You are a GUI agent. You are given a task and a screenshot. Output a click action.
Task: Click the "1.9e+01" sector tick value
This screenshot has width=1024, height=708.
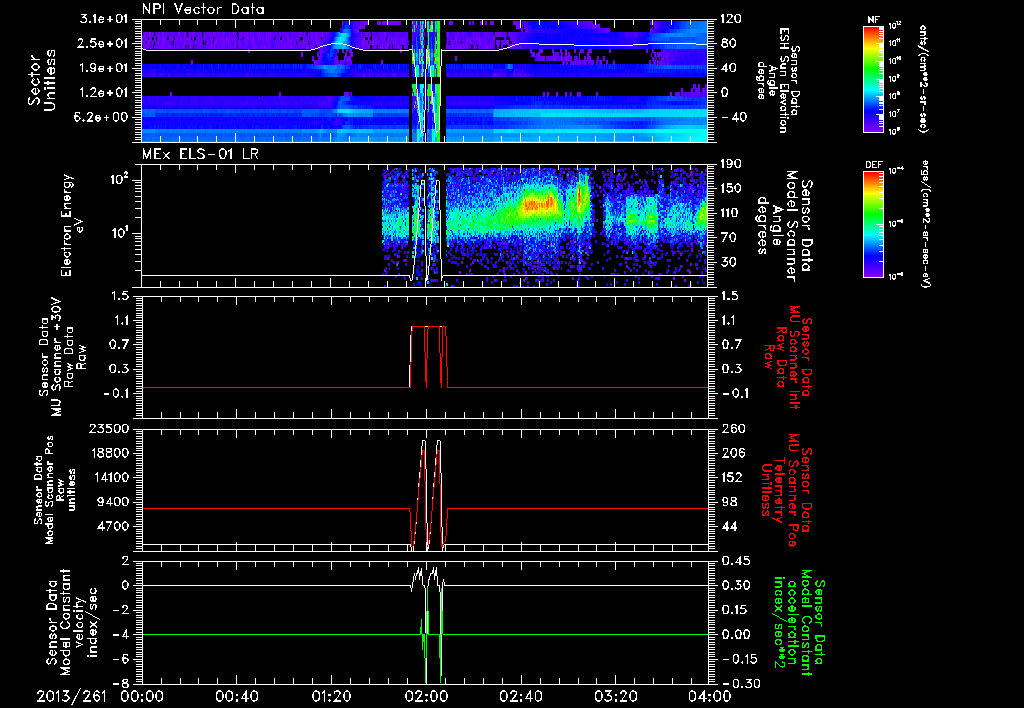104,68
